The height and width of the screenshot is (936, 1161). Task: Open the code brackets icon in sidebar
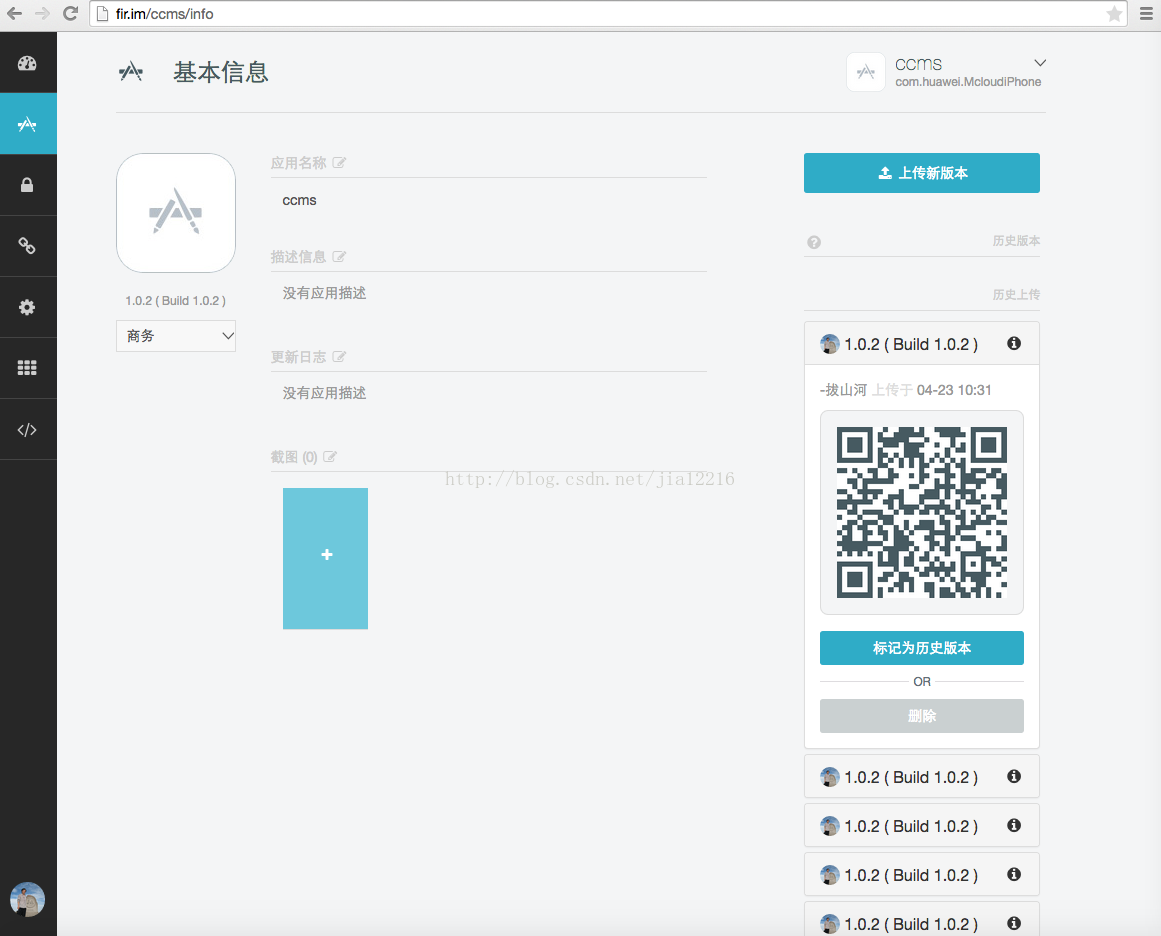pyautogui.click(x=27, y=429)
